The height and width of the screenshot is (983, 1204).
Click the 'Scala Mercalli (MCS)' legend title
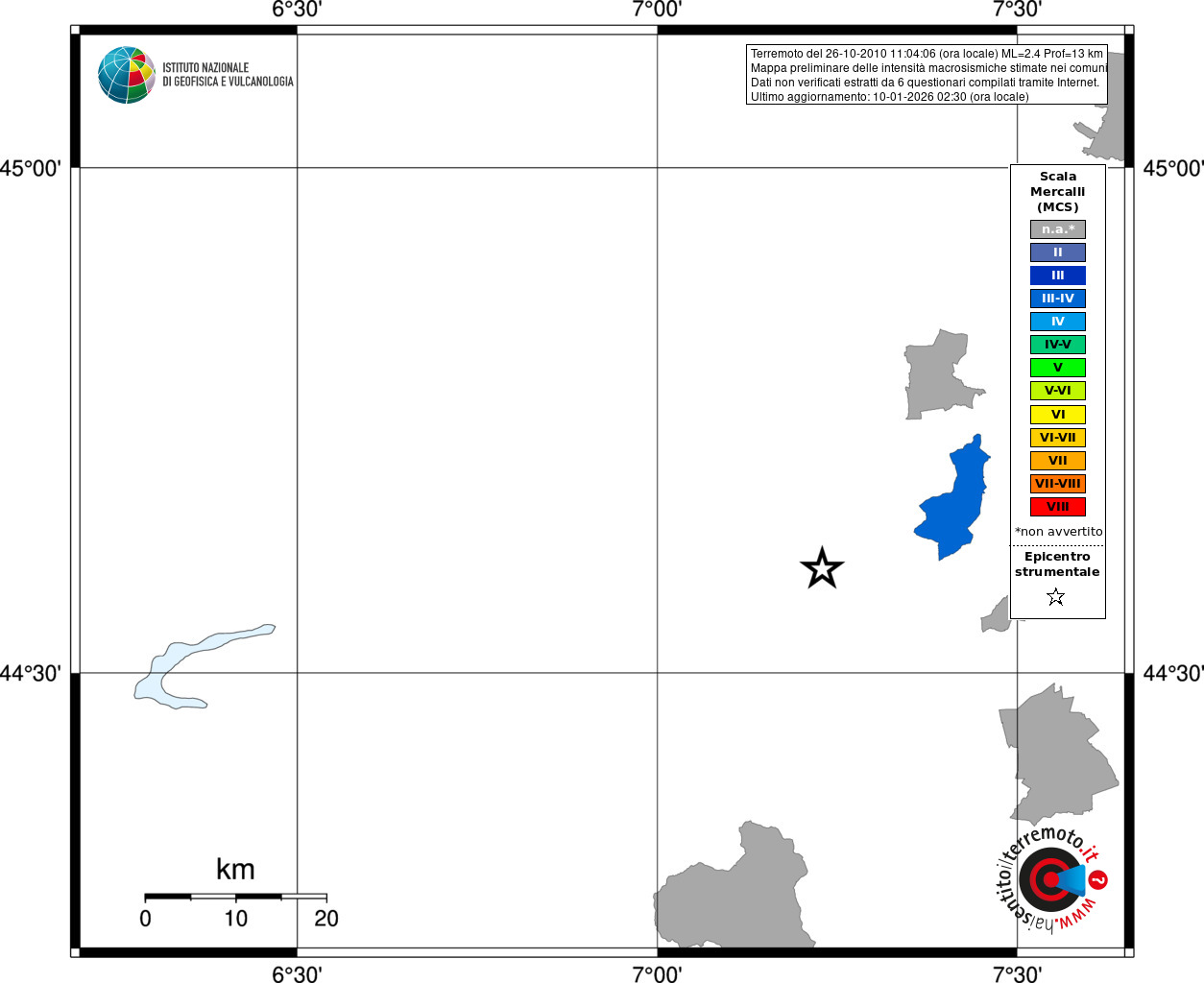[1058, 192]
